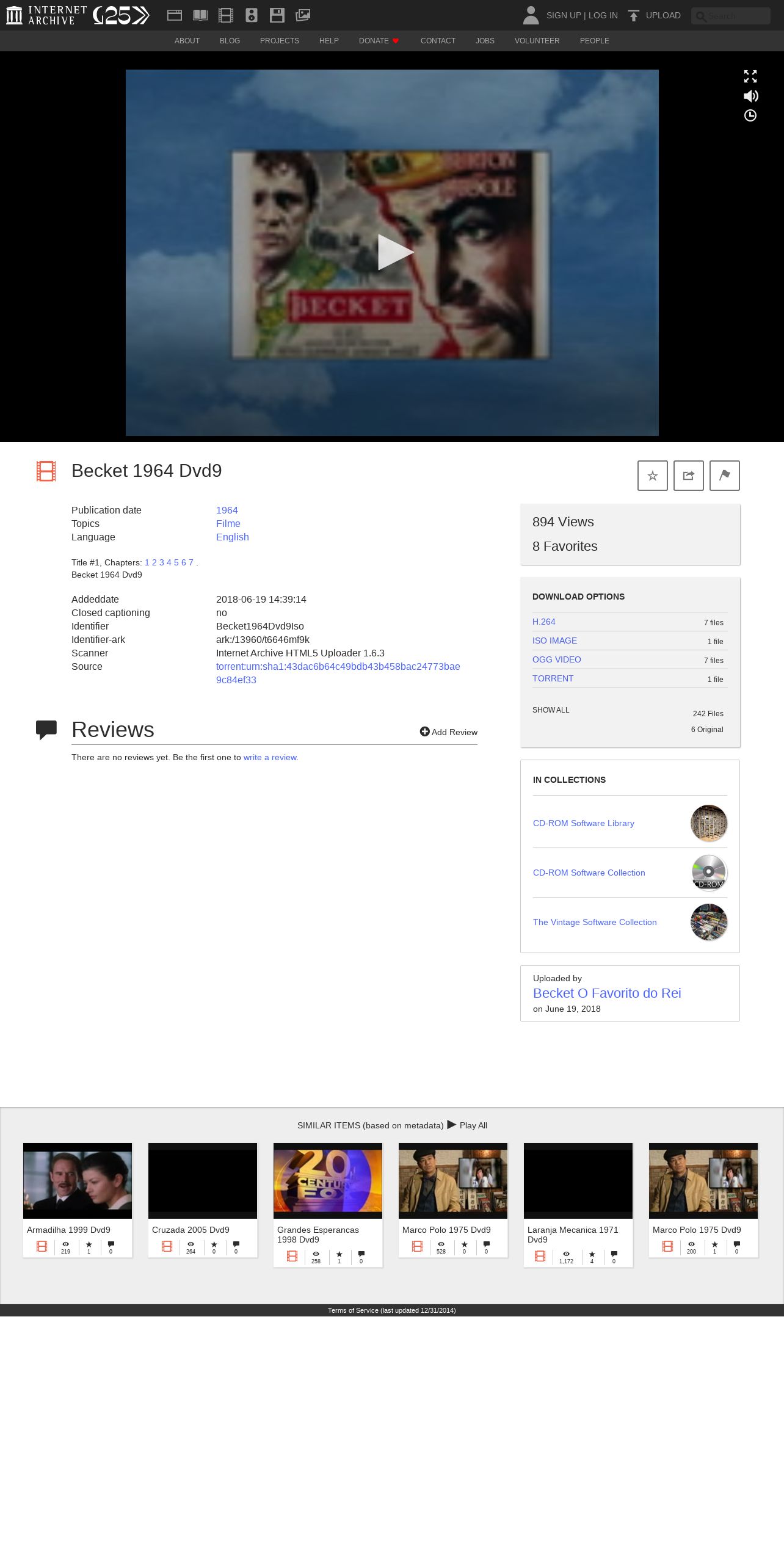Focus the Search input field
The width and height of the screenshot is (784, 1568).
point(731,16)
